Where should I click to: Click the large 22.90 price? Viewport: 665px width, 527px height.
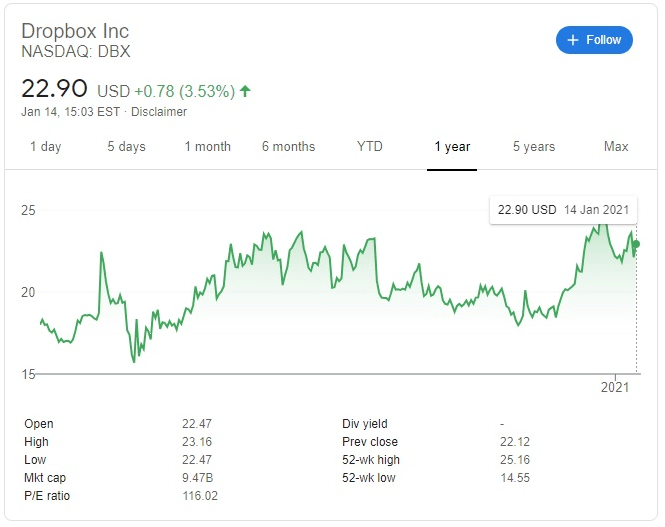[54, 88]
